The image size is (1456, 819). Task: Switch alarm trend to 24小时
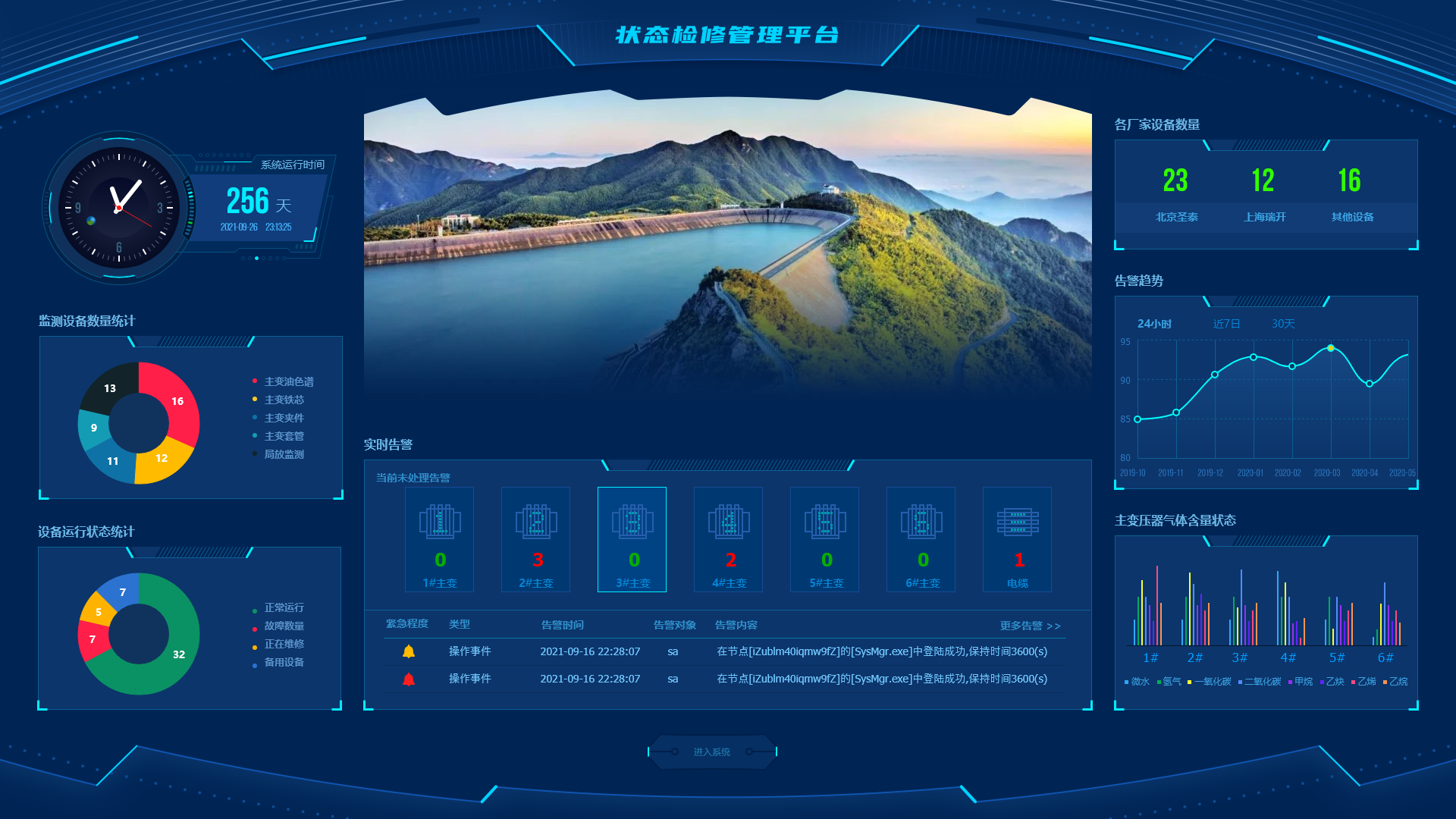1154,324
